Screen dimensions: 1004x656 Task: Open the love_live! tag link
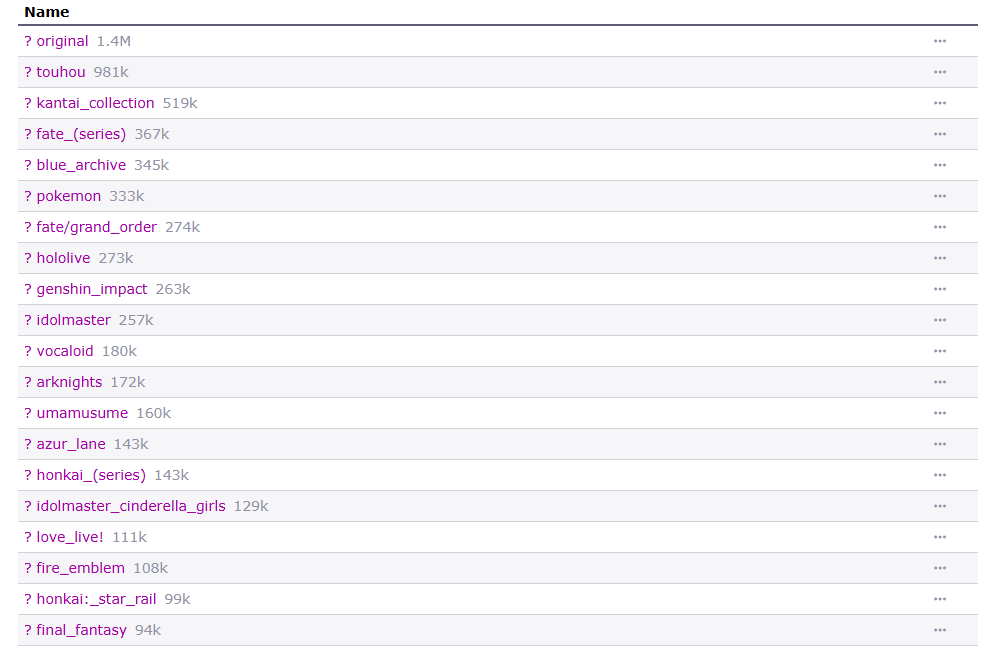pyautogui.click(x=70, y=537)
